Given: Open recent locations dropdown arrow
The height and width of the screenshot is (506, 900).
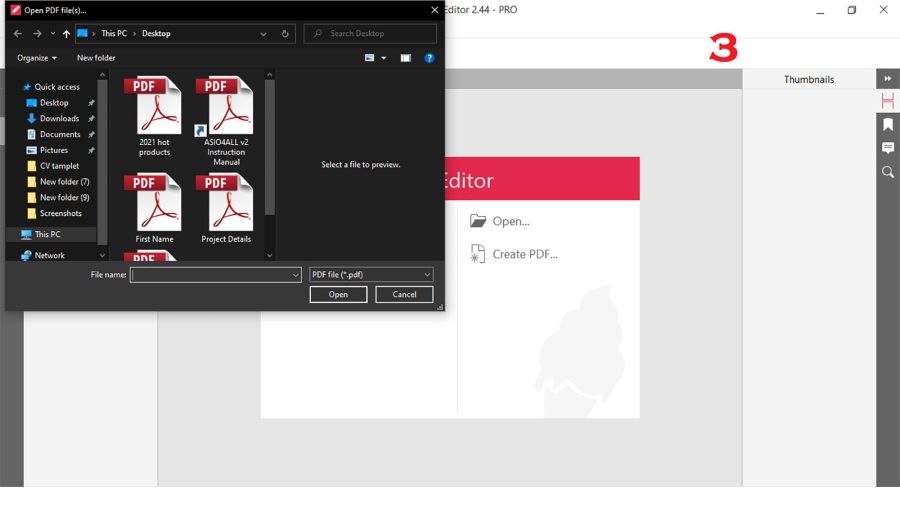Looking at the screenshot, I should [53, 34].
